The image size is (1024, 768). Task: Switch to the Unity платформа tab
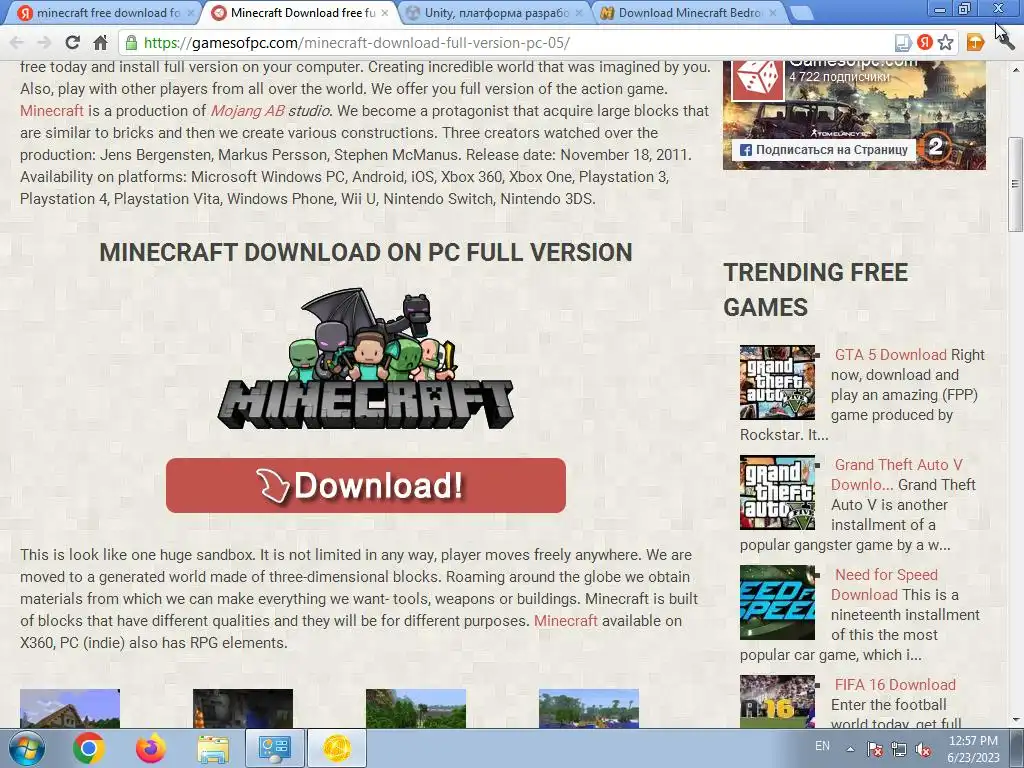click(491, 13)
